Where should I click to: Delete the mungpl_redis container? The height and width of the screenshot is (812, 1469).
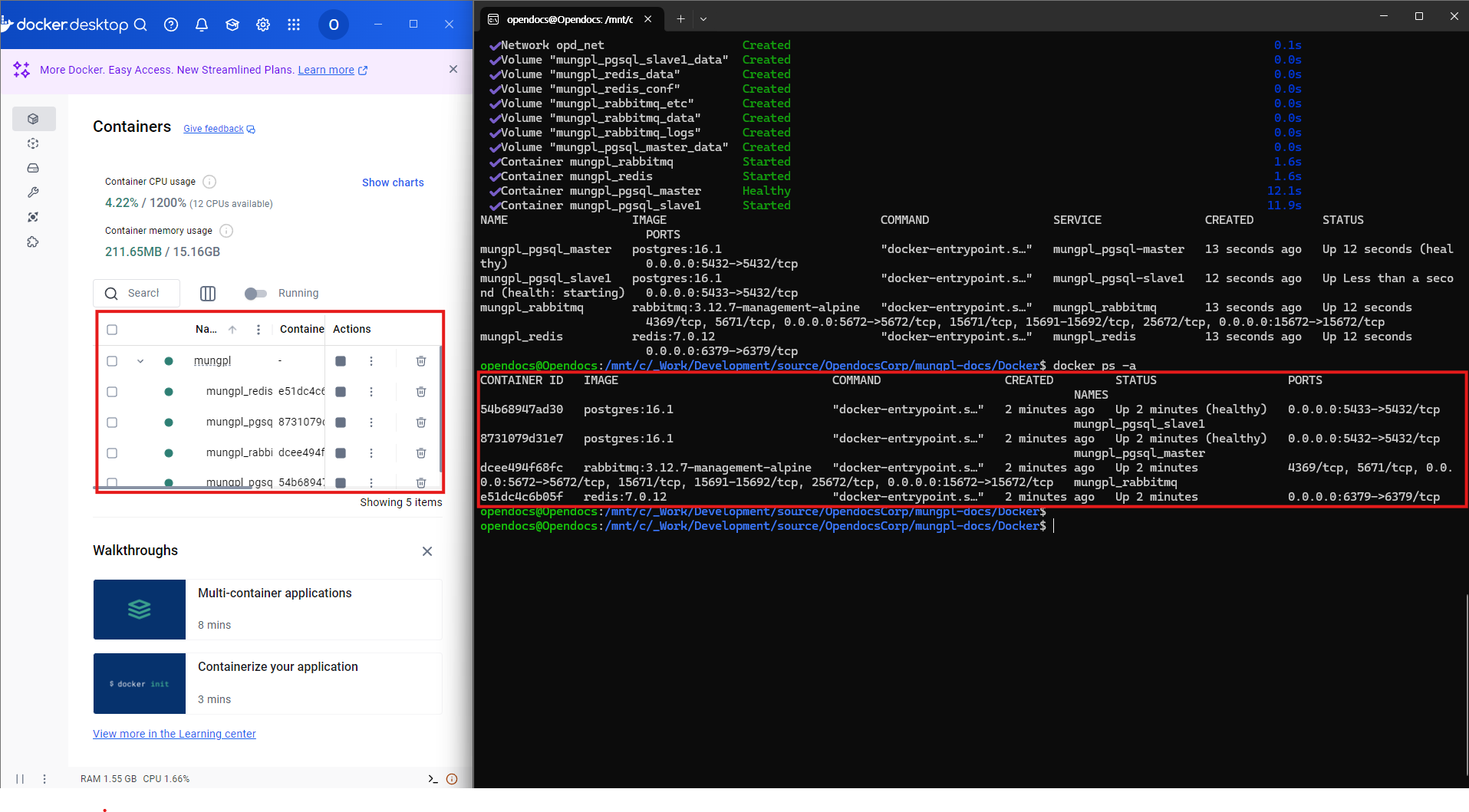pyautogui.click(x=421, y=392)
